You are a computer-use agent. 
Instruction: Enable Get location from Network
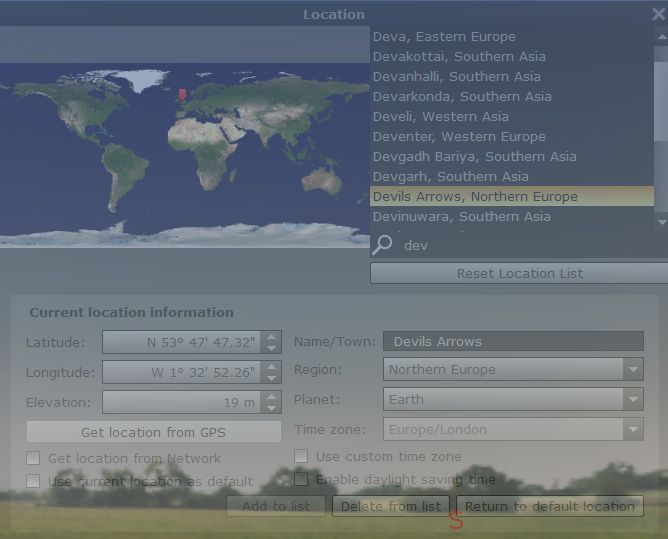click(33, 458)
